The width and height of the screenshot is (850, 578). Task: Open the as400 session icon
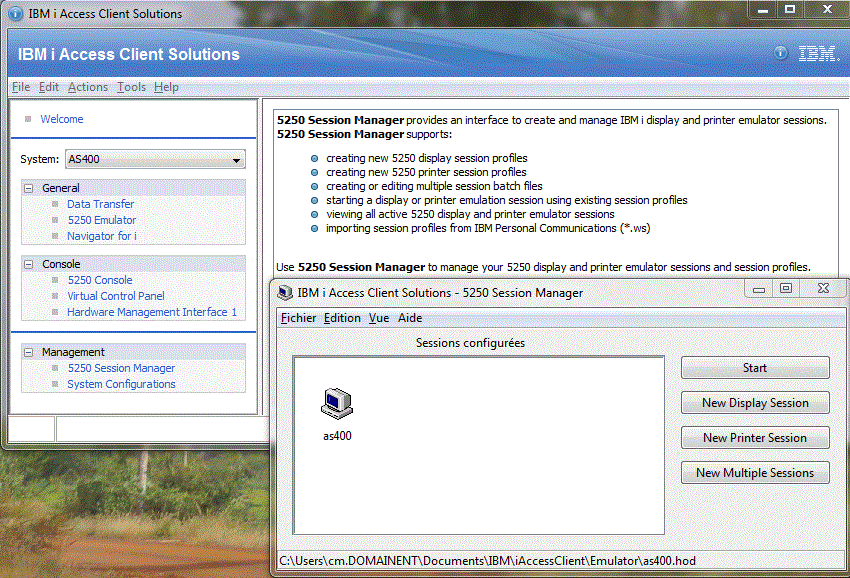coord(337,403)
